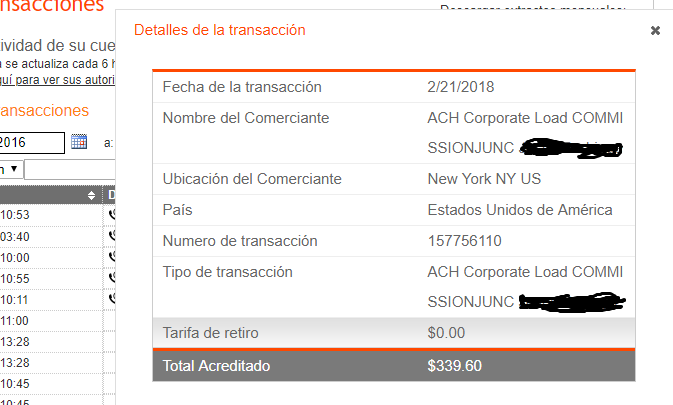Open the calendar date picker icon
Screen dimensions: 673x405
tap(79, 142)
